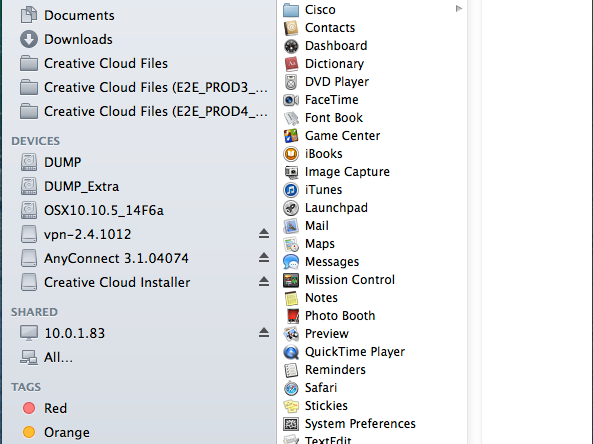The height and width of the screenshot is (444, 593).
Task: Select the iTunes music note icon
Action: [291, 189]
